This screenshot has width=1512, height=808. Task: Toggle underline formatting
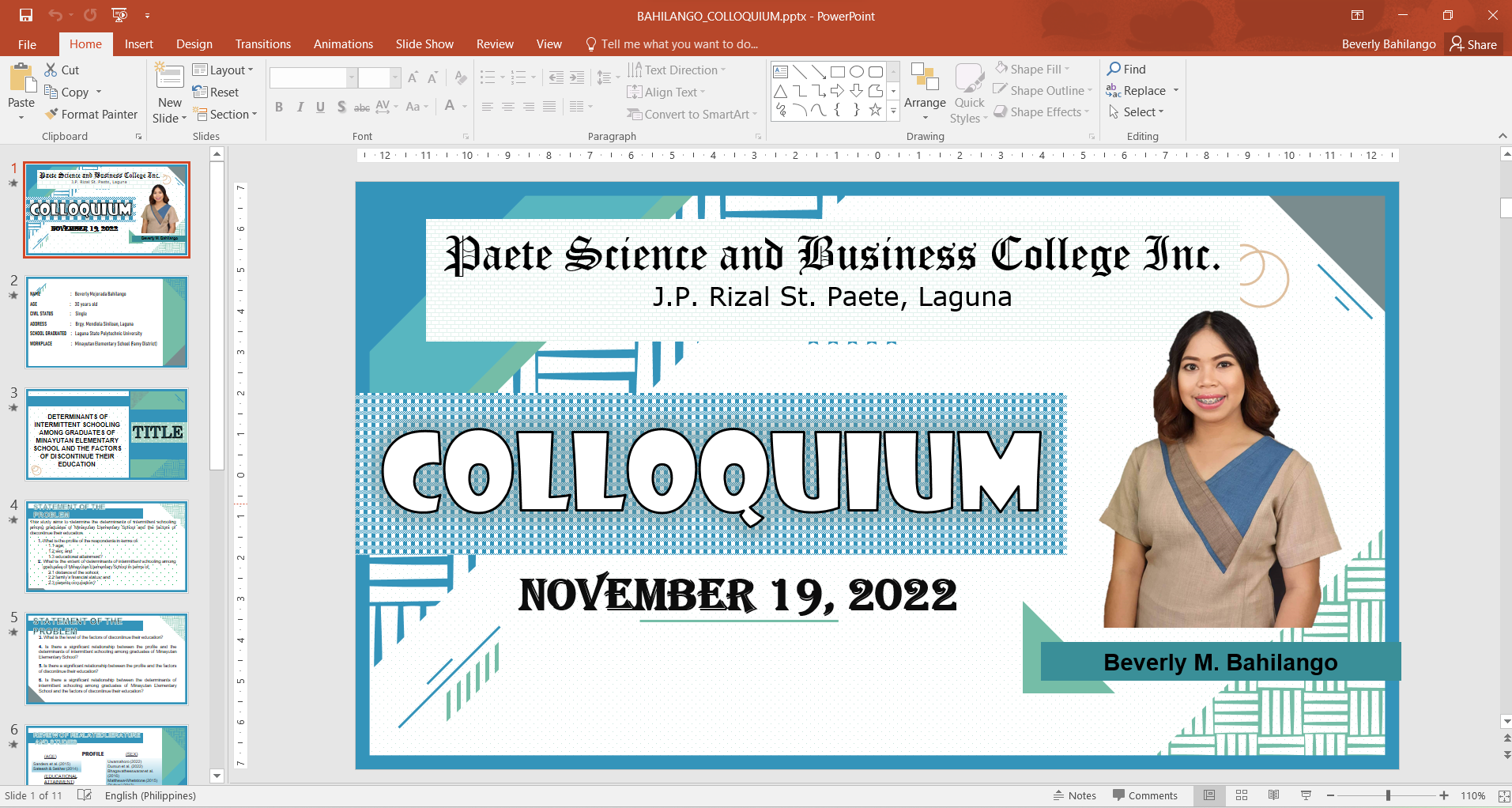tap(320, 107)
